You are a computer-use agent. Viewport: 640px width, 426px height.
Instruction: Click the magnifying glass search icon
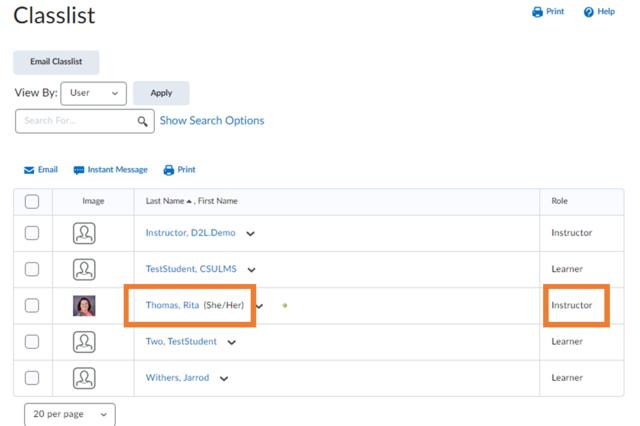click(144, 121)
